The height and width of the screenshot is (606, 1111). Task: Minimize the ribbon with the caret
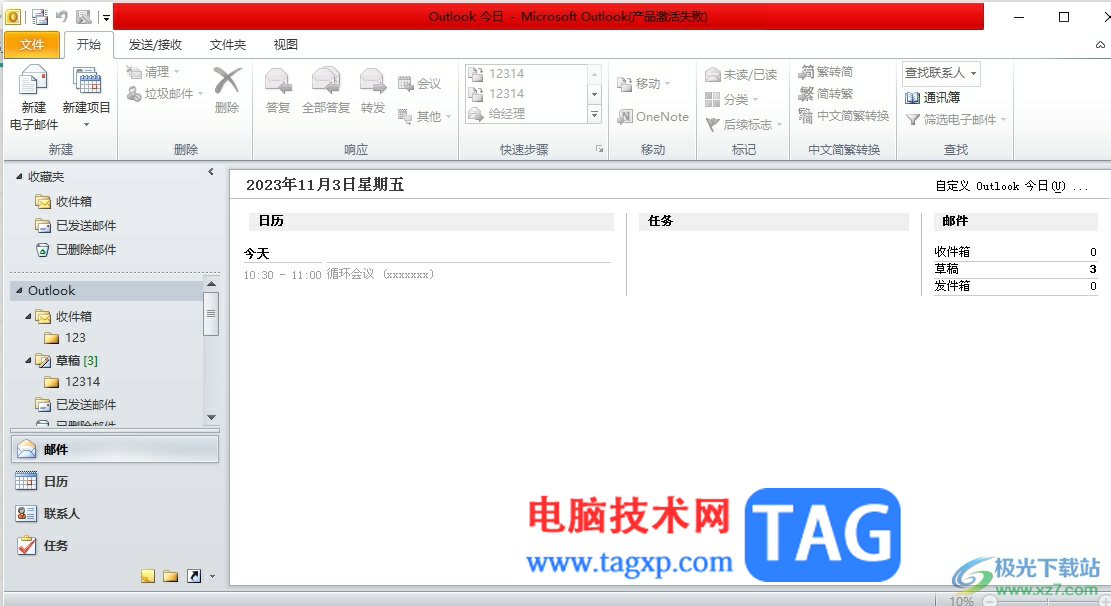pos(1100,45)
